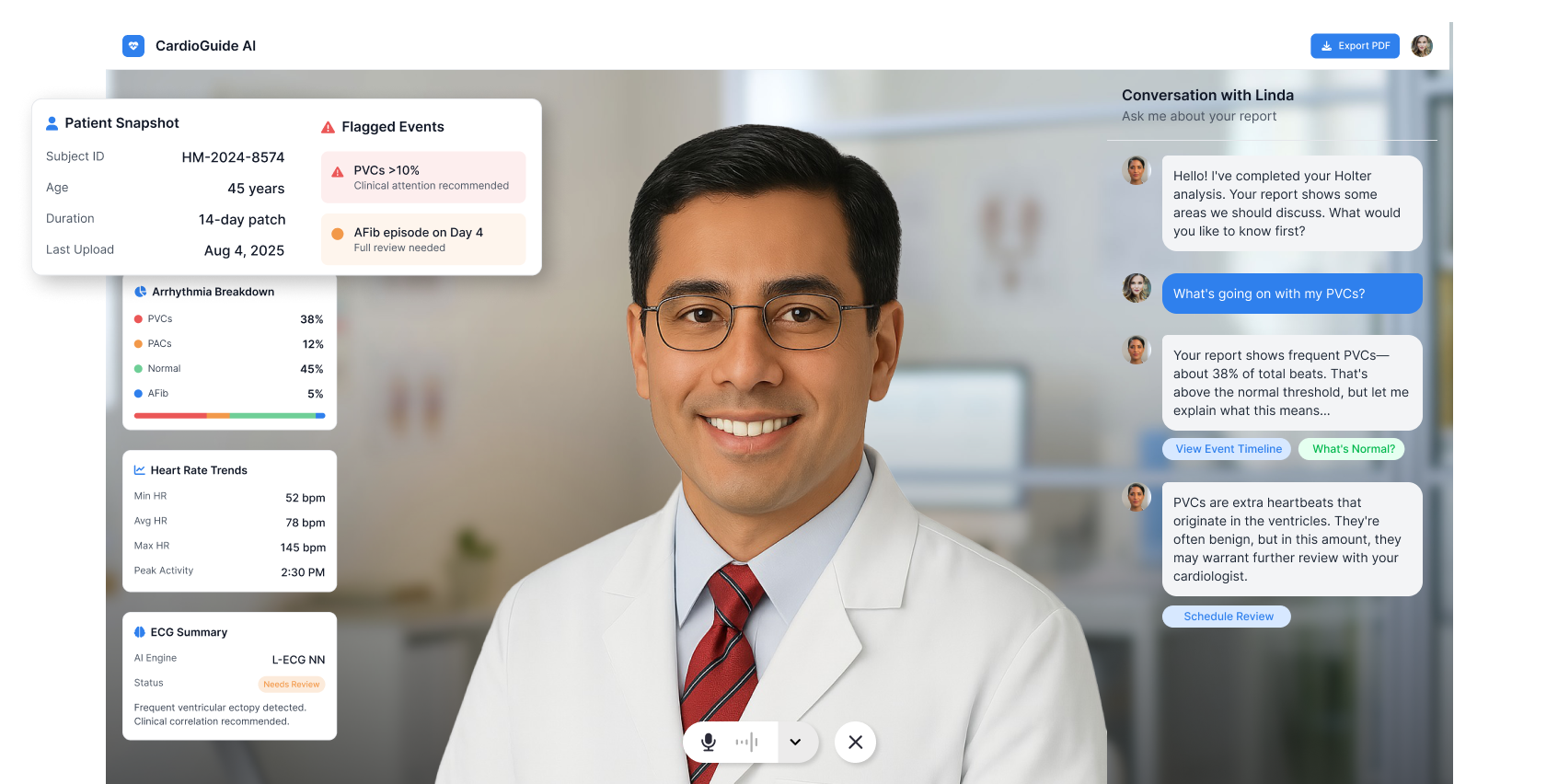This screenshot has width=1558, height=784.
Task: Click the Export PDF button
Action: tap(1355, 46)
